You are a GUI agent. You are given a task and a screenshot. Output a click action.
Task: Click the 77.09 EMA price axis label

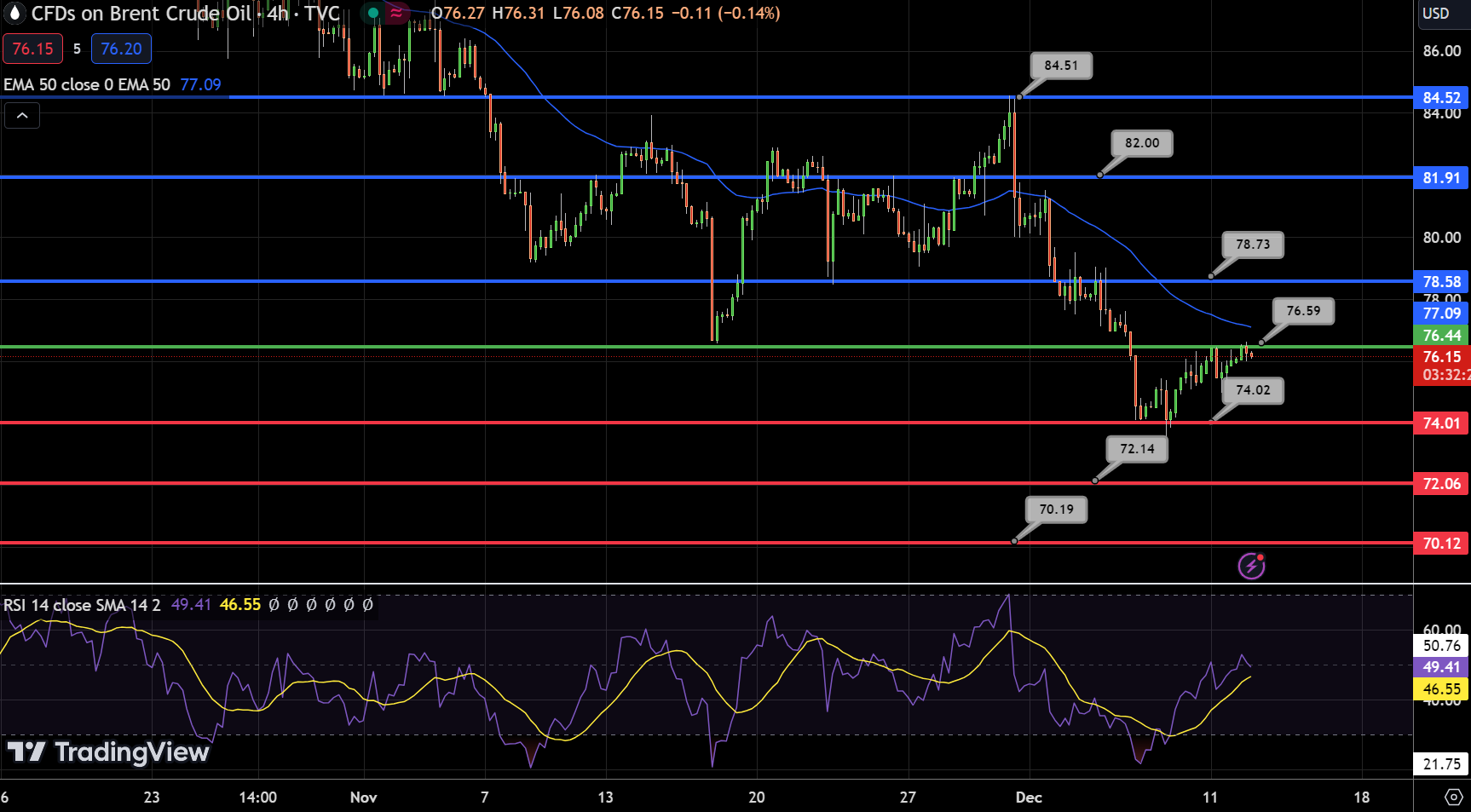pyautogui.click(x=1441, y=314)
